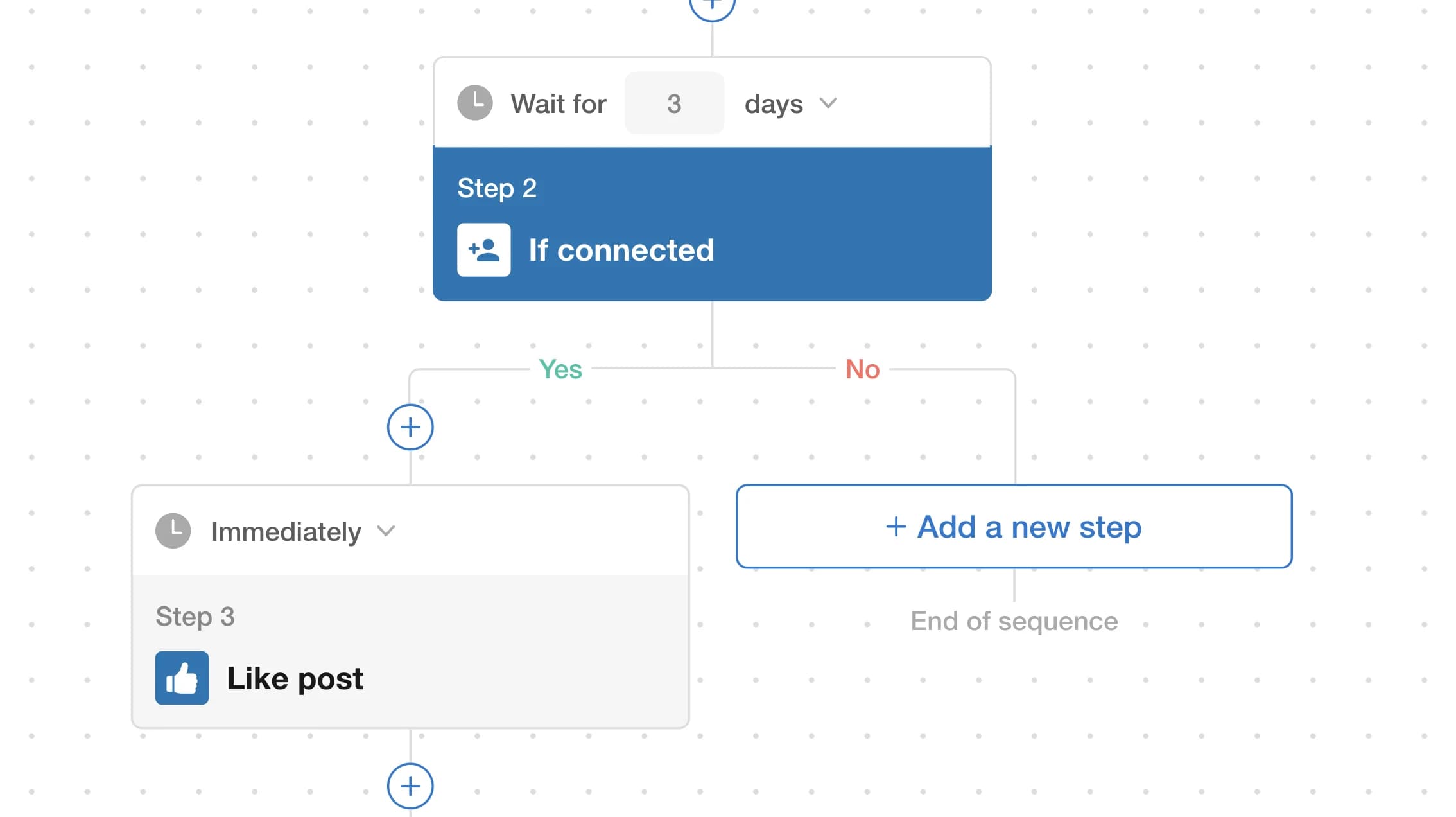
Task: Open the days unit dropdown text
Action: [x=774, y=104]
